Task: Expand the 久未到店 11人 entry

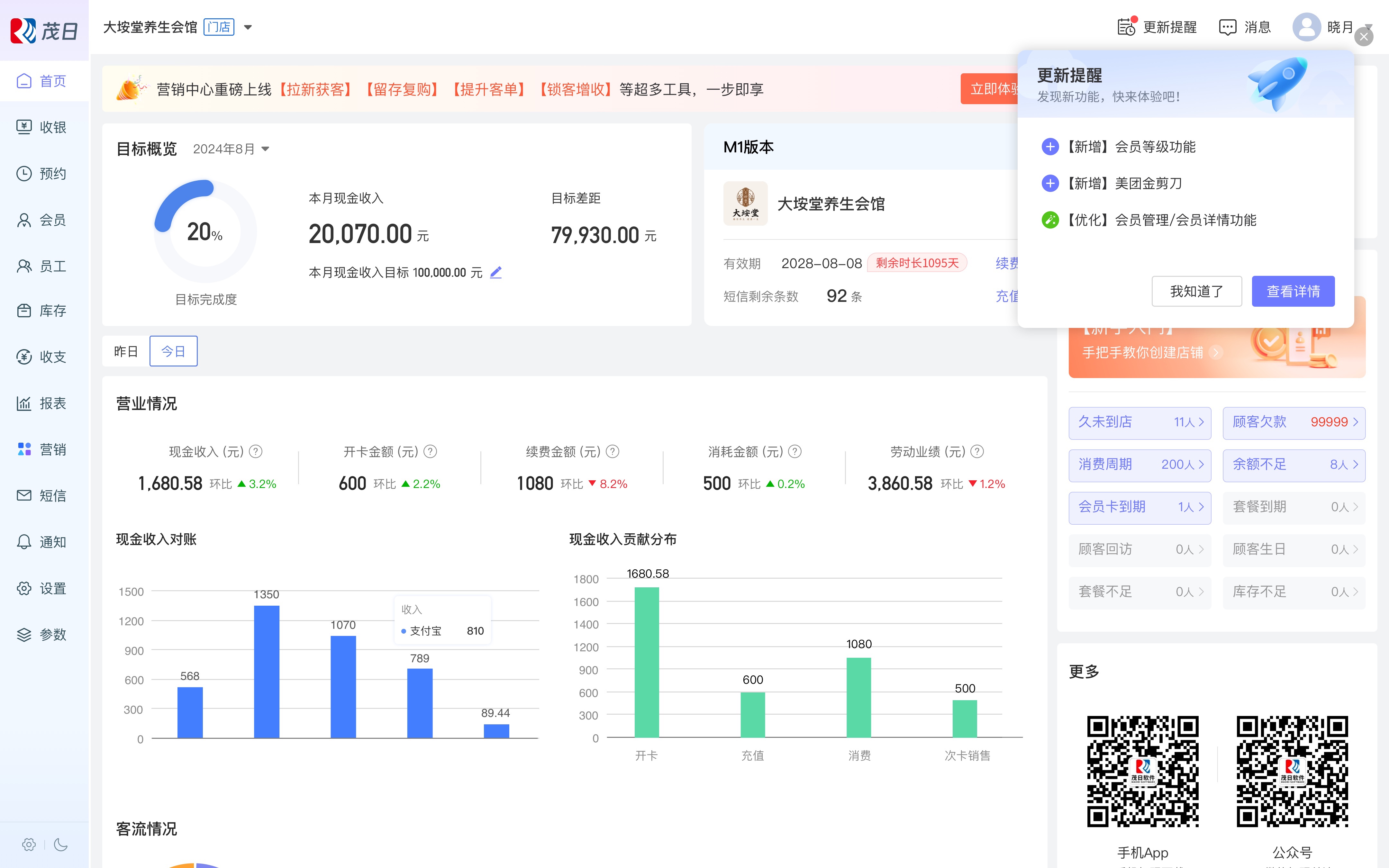Action: [1139, 422]
